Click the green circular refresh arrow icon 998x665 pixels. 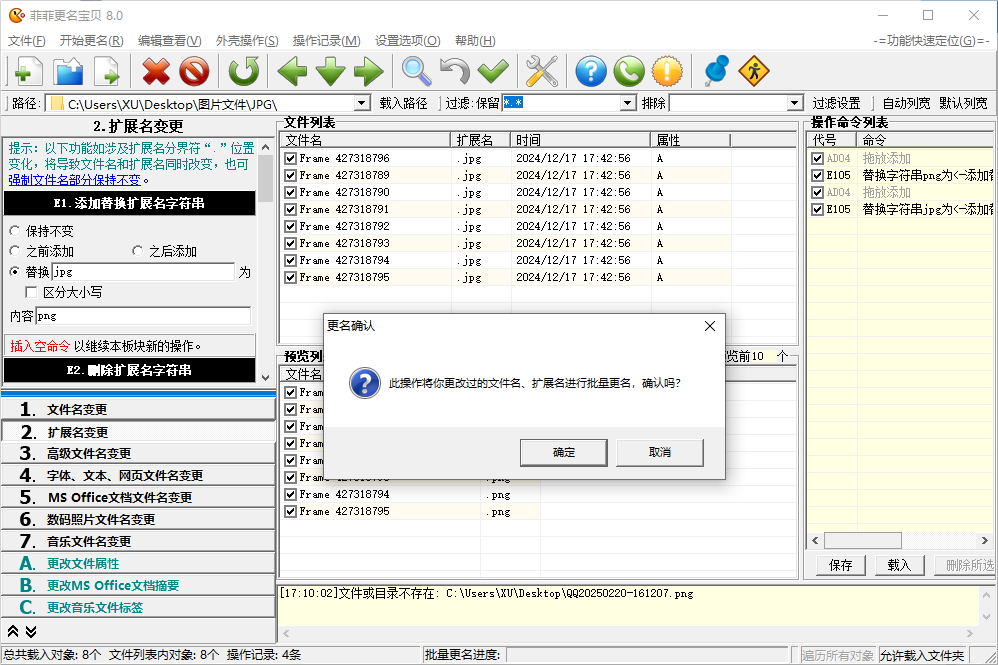pos(243,71)
